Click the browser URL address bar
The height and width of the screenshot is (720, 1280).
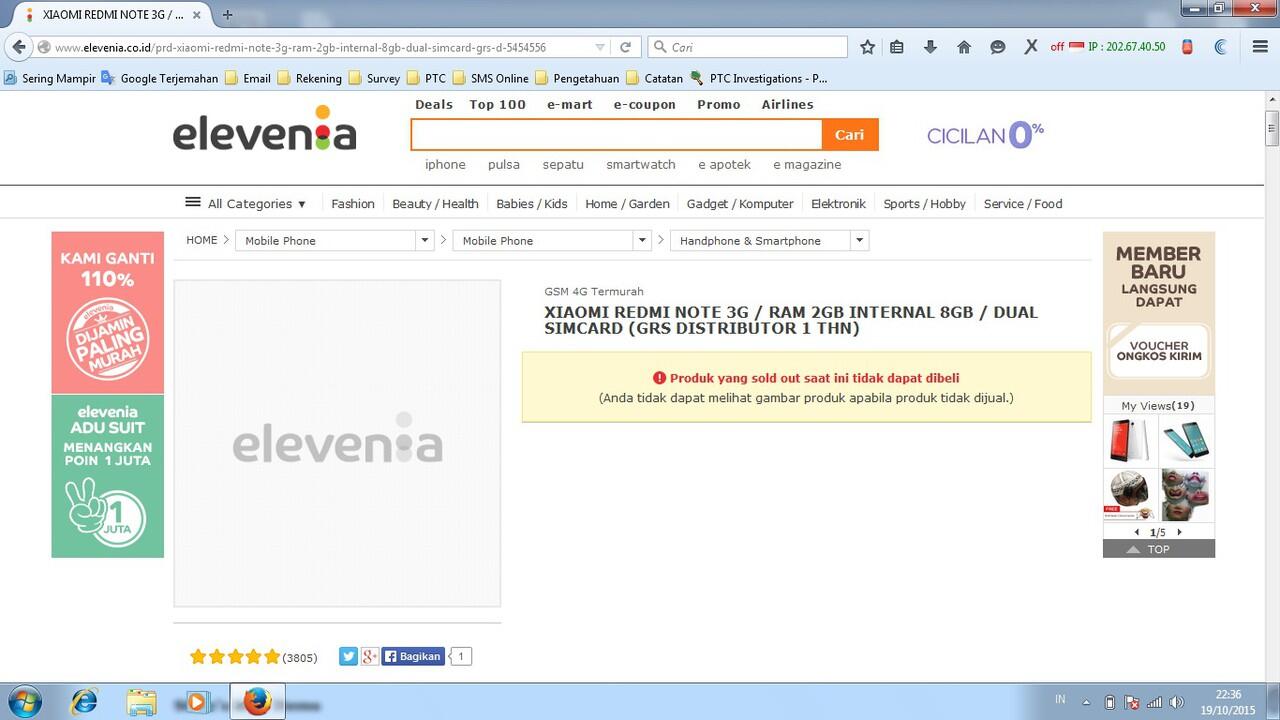click(320, 47)
